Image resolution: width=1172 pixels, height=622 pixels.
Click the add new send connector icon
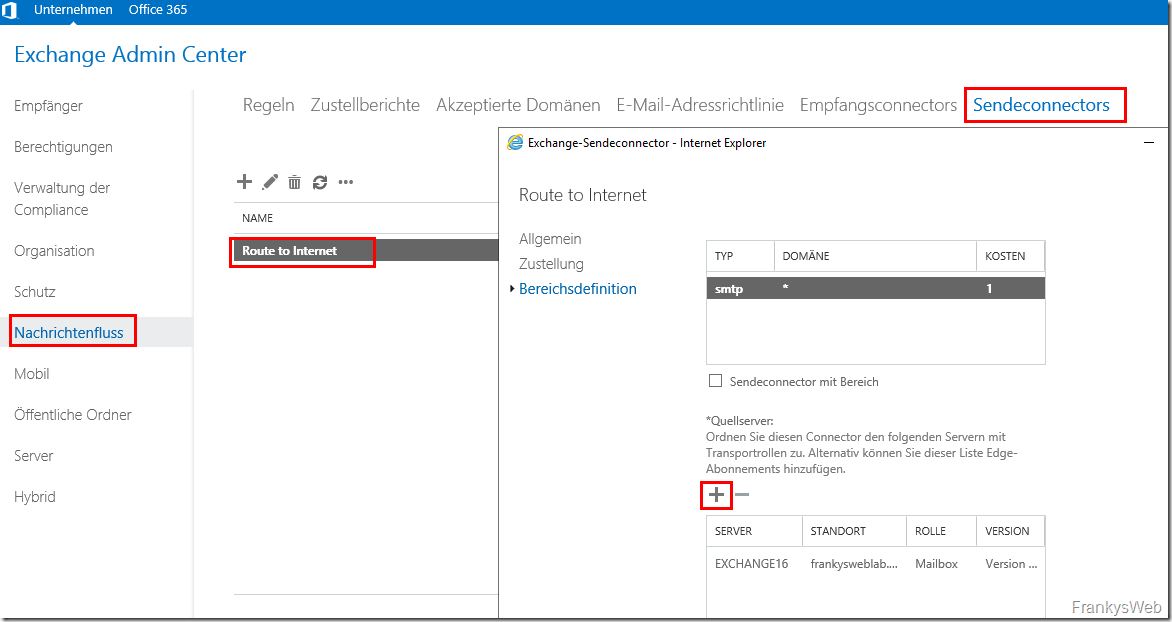pos(244,182)
